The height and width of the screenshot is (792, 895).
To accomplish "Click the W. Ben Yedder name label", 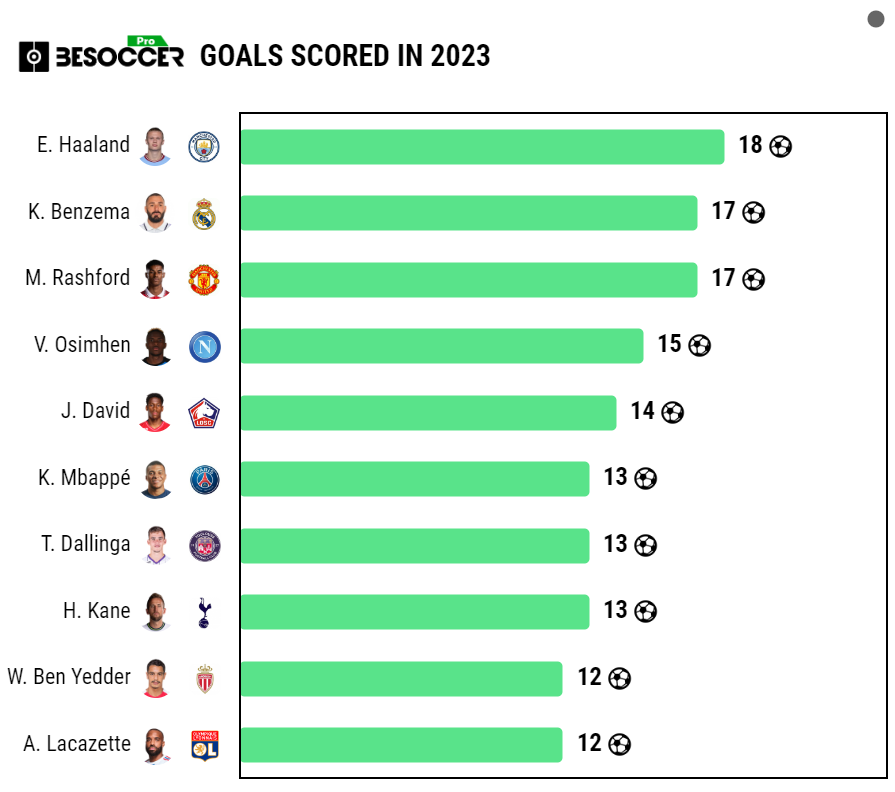I will [69, 677].
